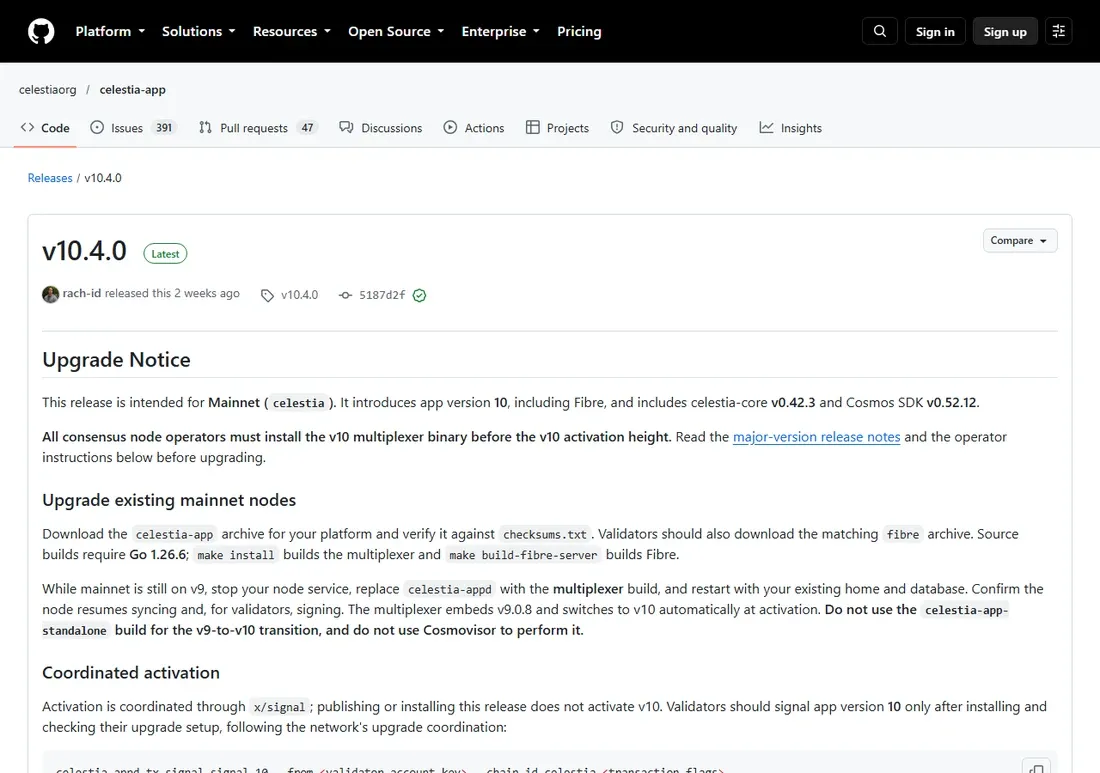Expand the Open Source menu
Viewport: 1100px width, 773px height.
396,32
